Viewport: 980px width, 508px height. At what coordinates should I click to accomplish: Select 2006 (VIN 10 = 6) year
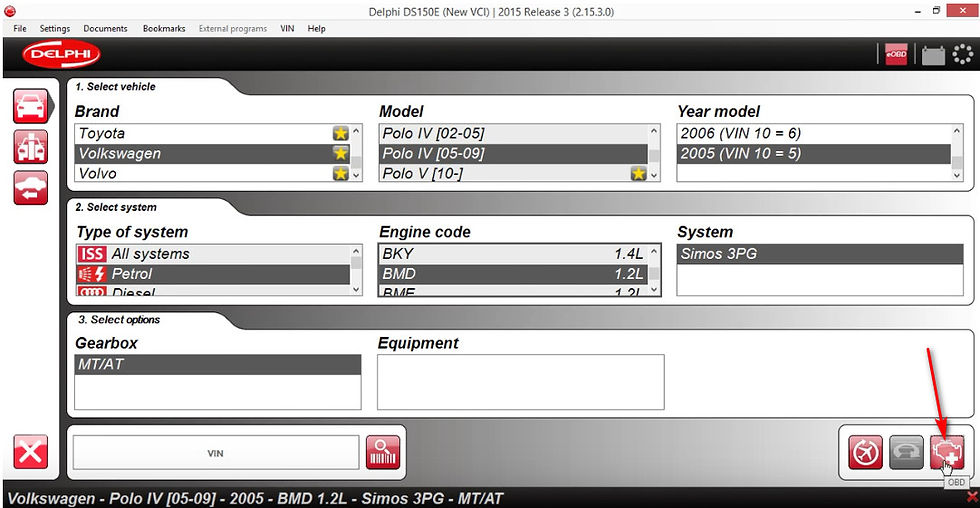pyautogui.click(x=814, y=133)
